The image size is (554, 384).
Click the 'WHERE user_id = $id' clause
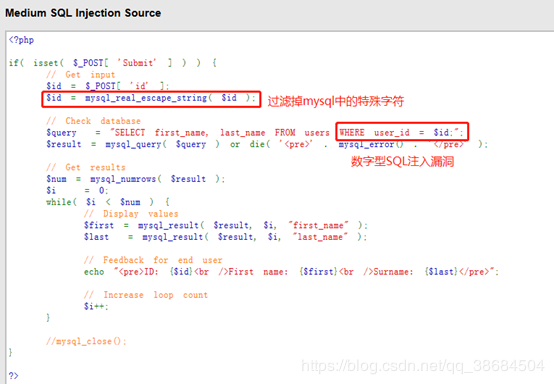[396, 133]
